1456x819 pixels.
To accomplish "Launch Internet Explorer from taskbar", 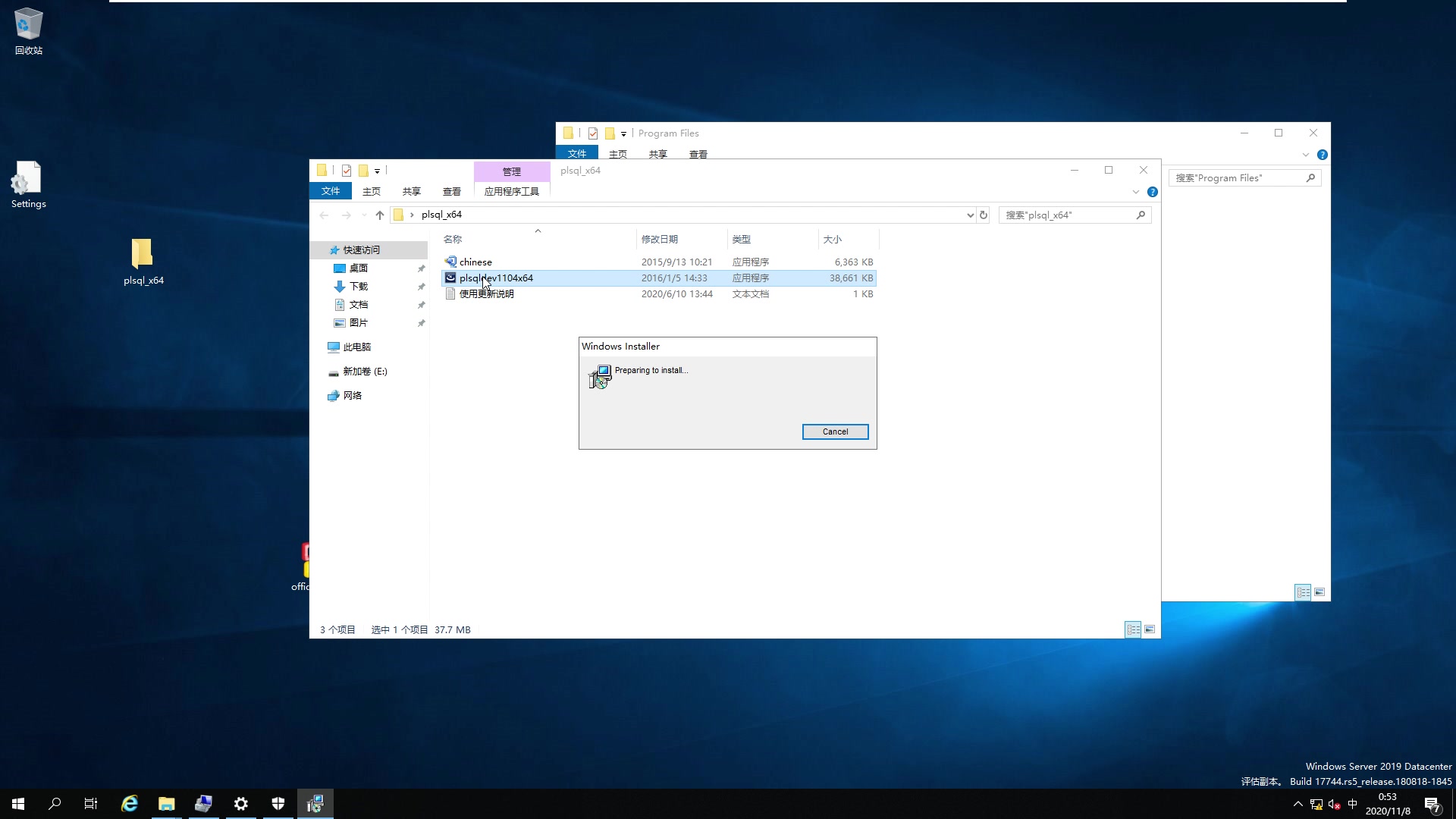I will [x=130, y=804].
